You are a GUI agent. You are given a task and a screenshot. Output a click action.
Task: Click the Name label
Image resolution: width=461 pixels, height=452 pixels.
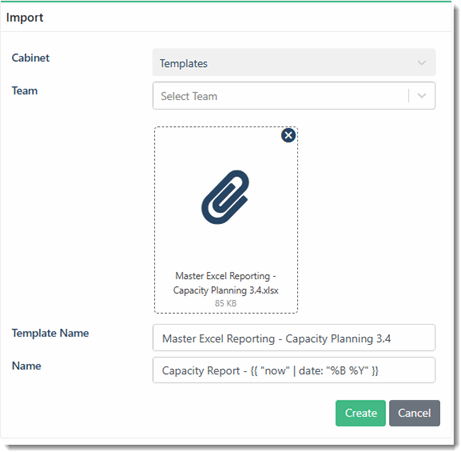pyautogui.click(x=26, y=366)
